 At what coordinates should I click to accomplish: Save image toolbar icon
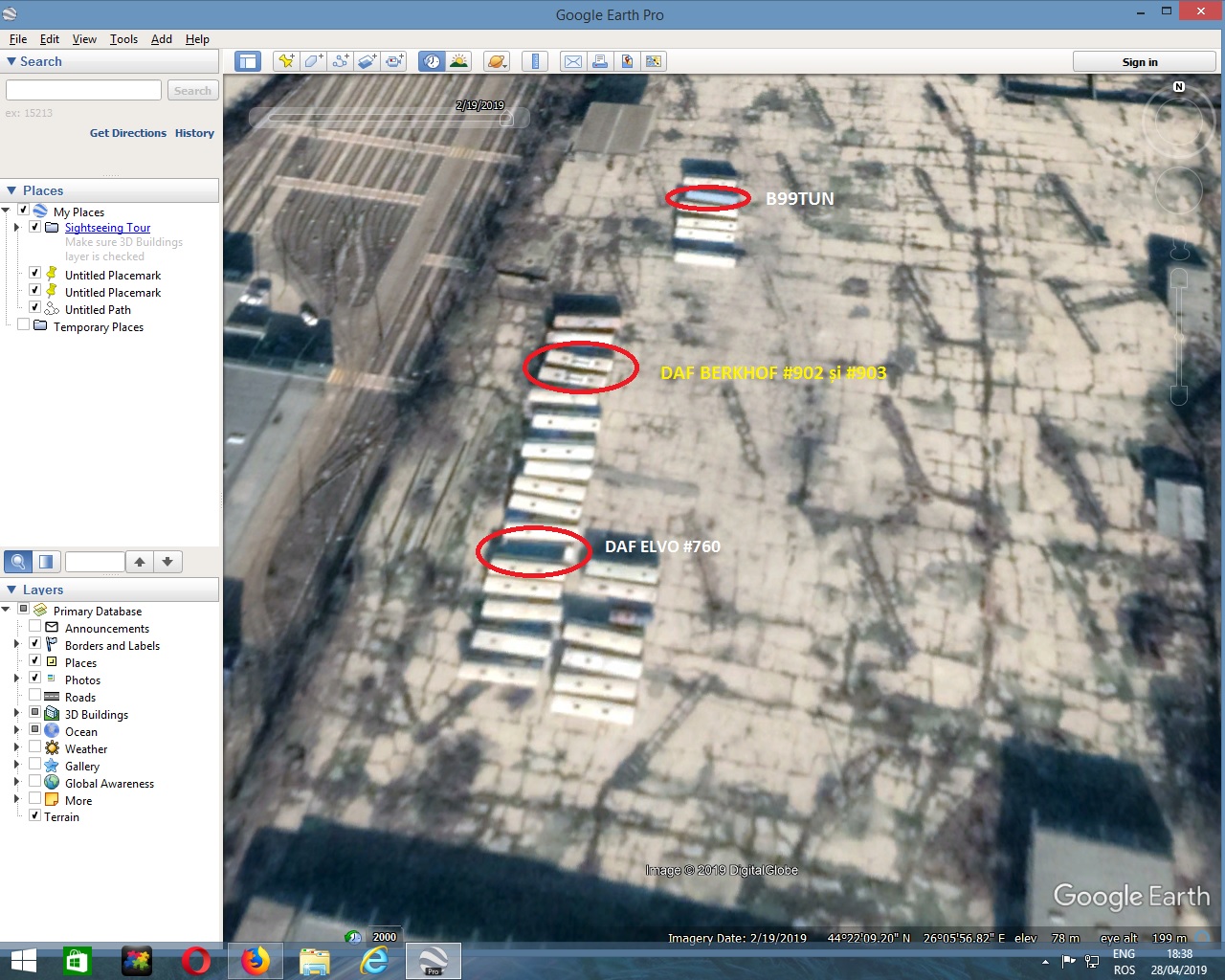pyautogui.click(x=626, y=61)
